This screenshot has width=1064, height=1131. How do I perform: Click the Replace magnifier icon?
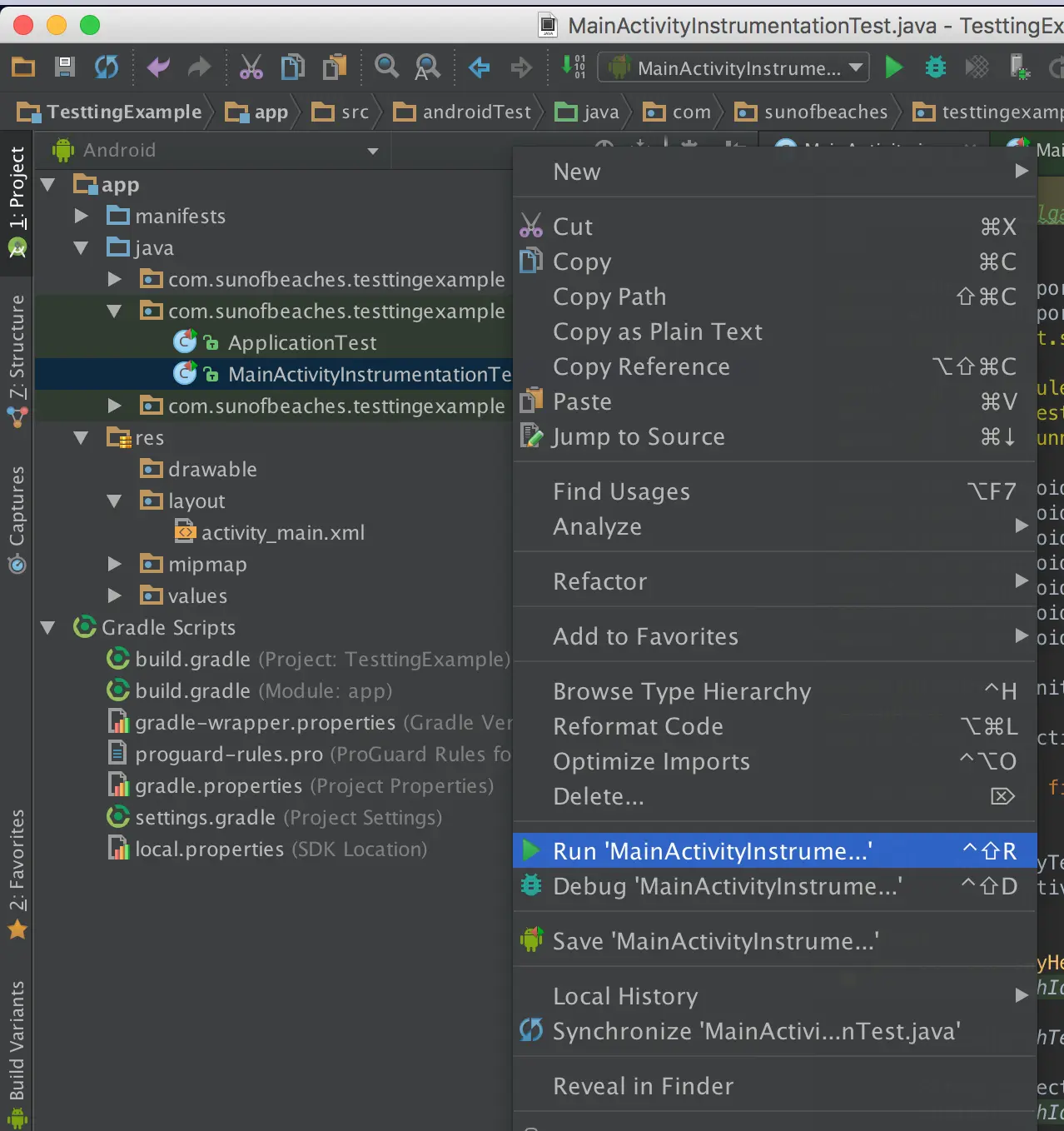[428, 67]
